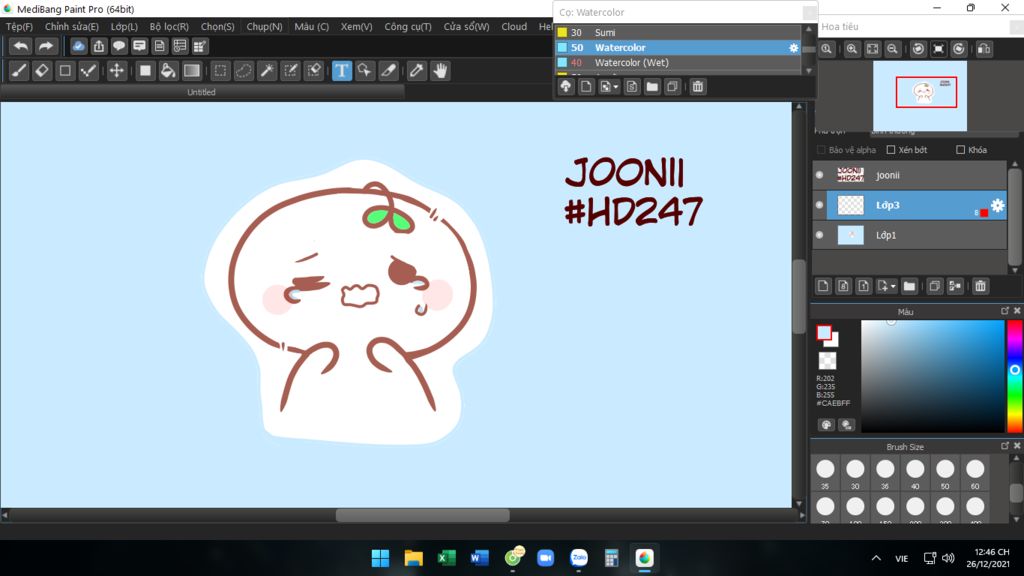Image resolution: width=1024 pixels, height=576 pixels.
Task: Hide the Lớp1 layer
Action: tap(820, 235)
